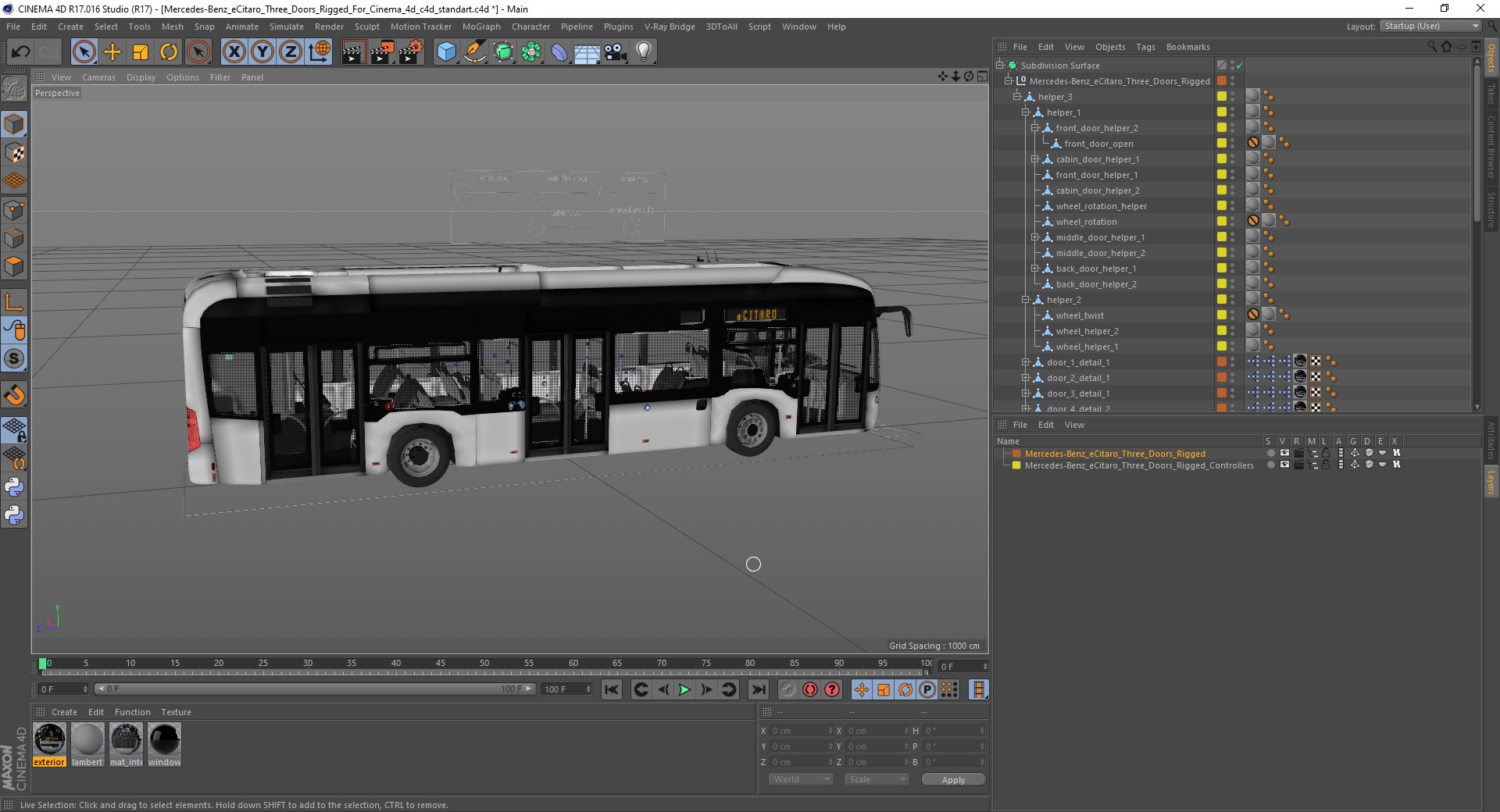Viewport: 1500px width, 812px height.
Task: Open Object Manager Tags menu
Action: tap(1145, 47)
